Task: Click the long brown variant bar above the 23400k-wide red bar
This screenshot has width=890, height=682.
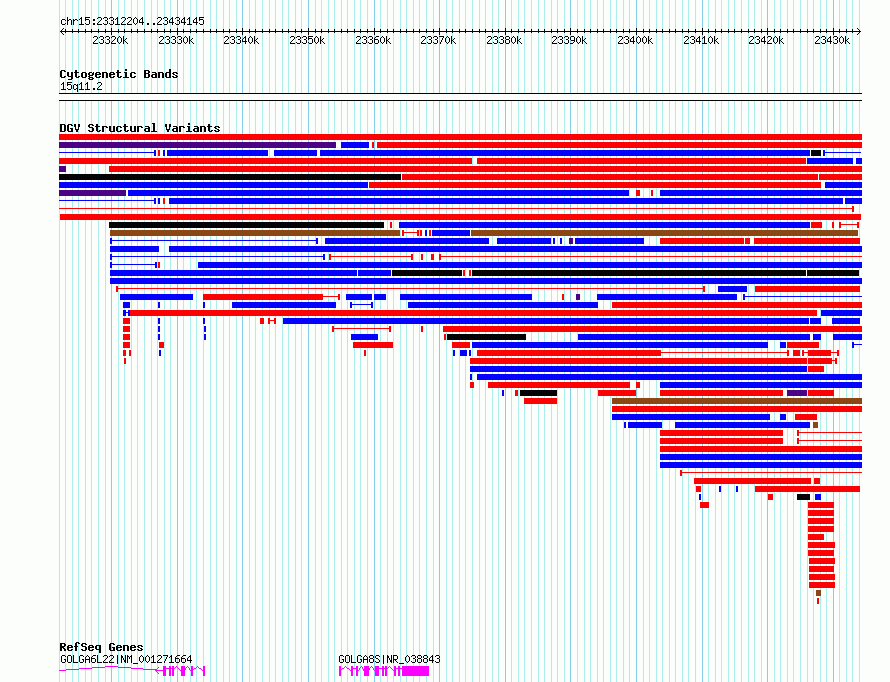Action: [737, 401]
